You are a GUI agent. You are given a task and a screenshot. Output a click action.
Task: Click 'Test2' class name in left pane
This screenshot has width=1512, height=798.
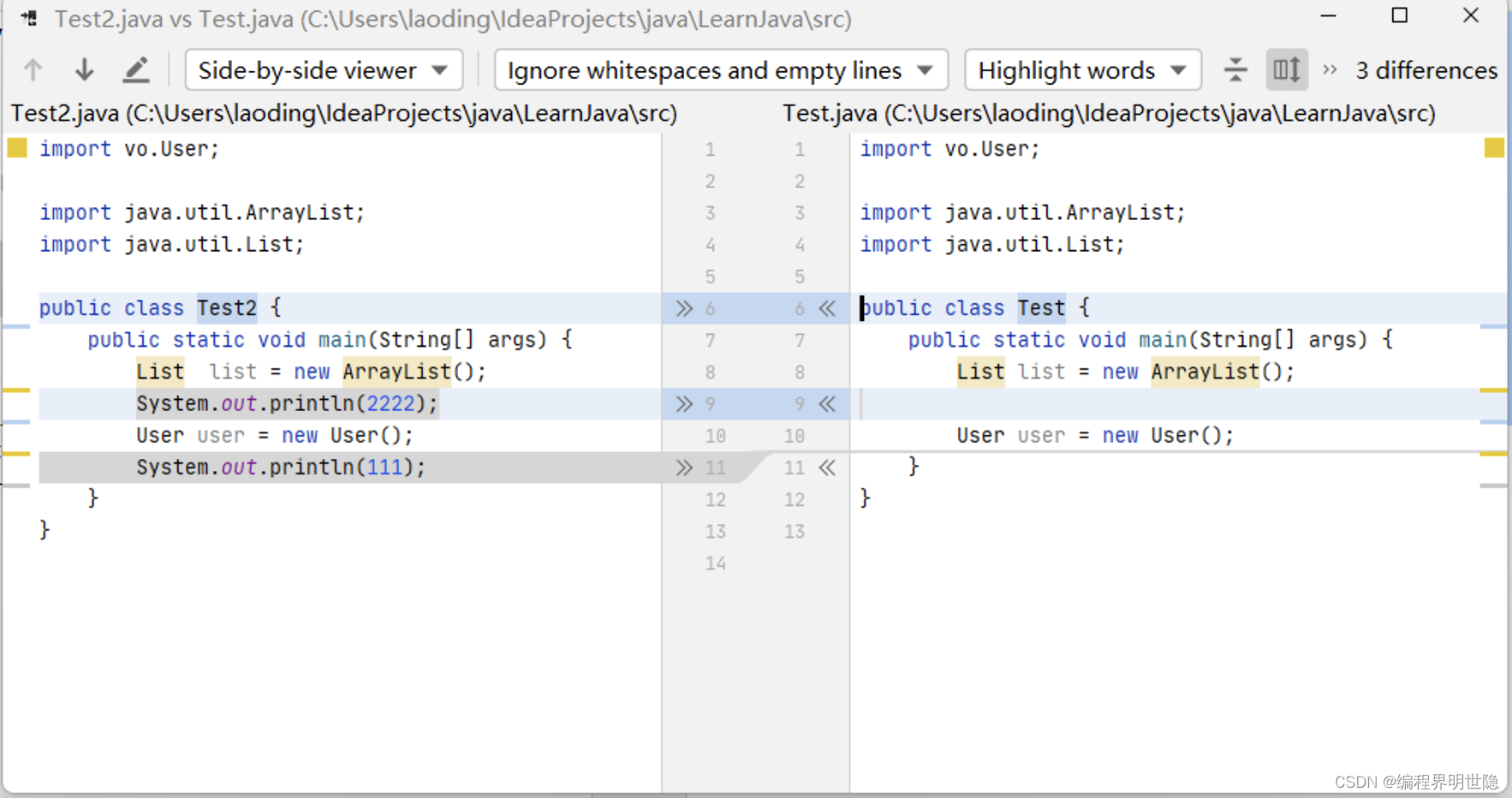(x=227, y=308)
